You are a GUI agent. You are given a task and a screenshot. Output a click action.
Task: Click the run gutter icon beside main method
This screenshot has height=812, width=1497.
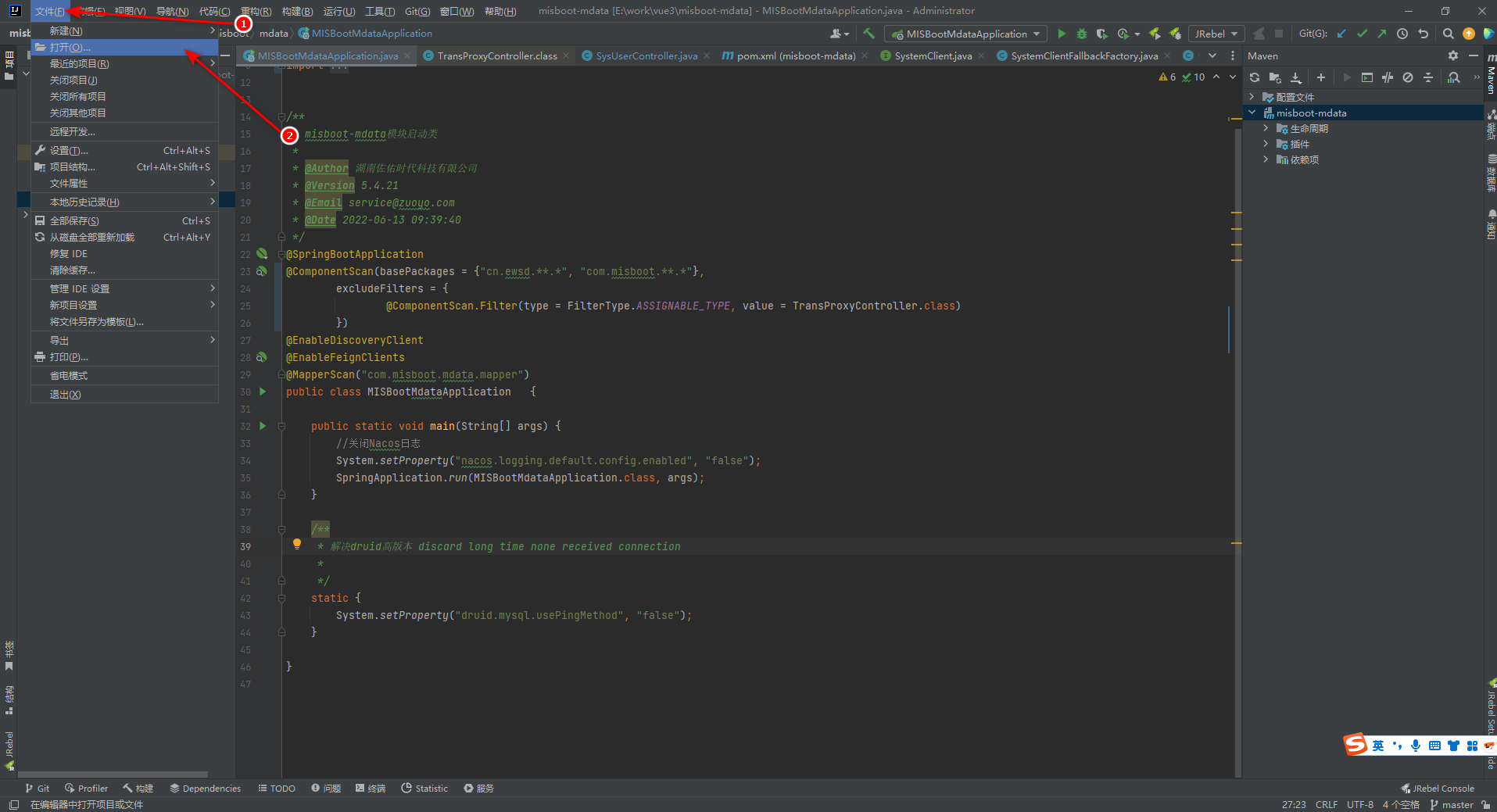pyautogui.click(x=263, y=426)
